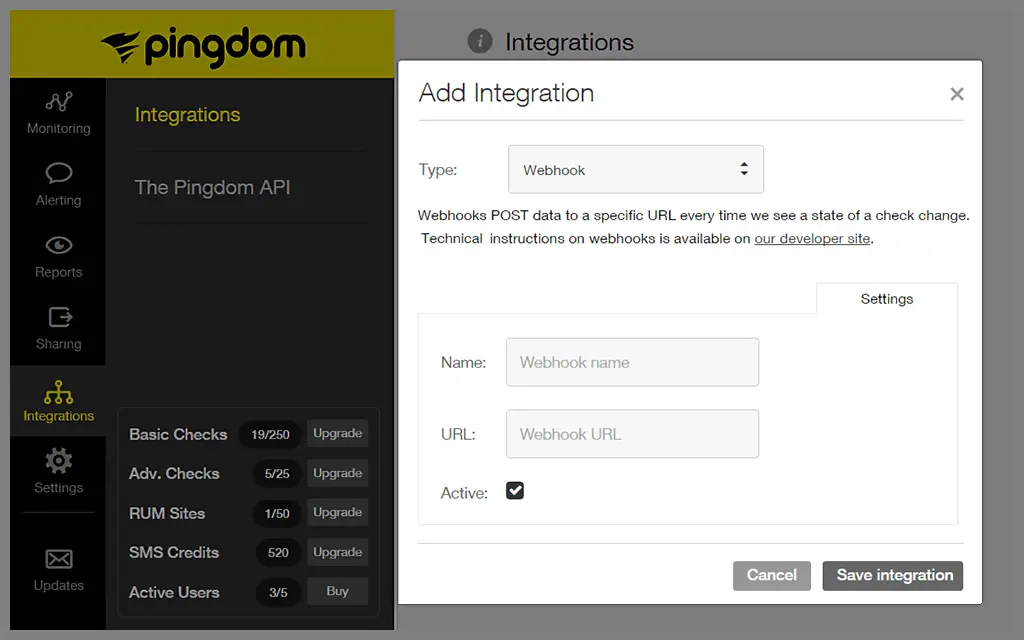Click the Pingdom logo
This screenshot has height=640, width=1024.
202,42
